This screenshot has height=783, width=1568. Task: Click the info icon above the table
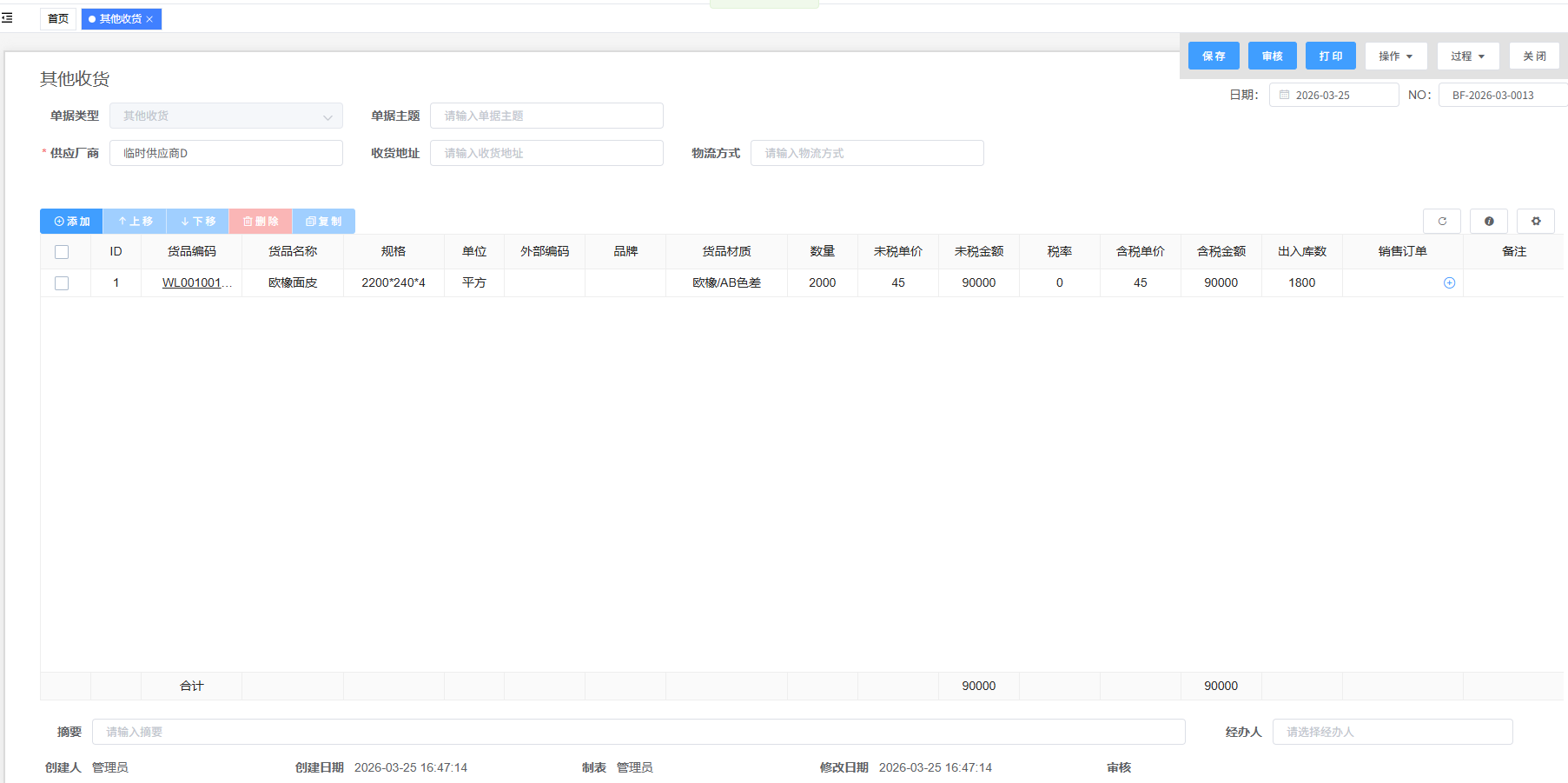point(1489,222)
